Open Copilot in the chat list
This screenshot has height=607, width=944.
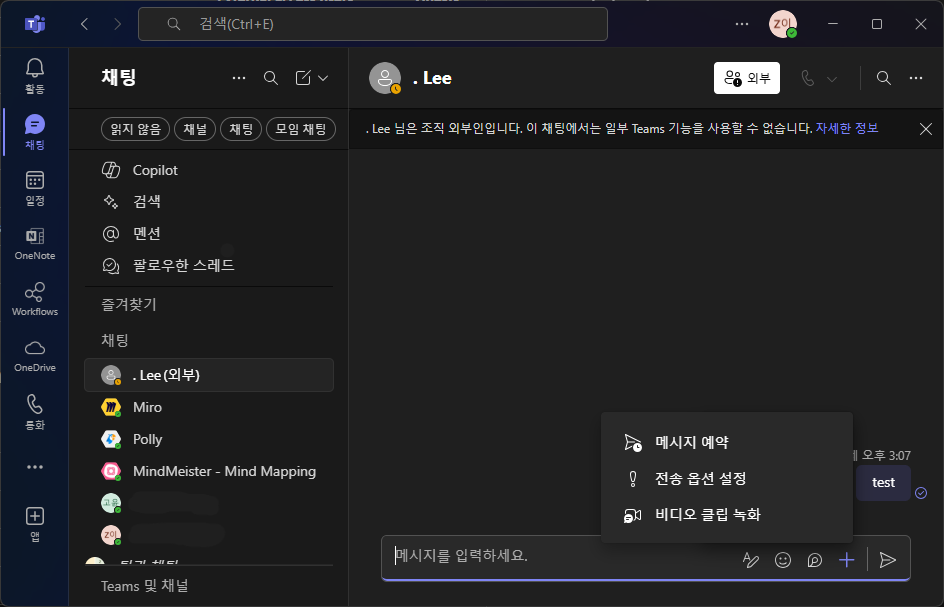click(208, 170)
